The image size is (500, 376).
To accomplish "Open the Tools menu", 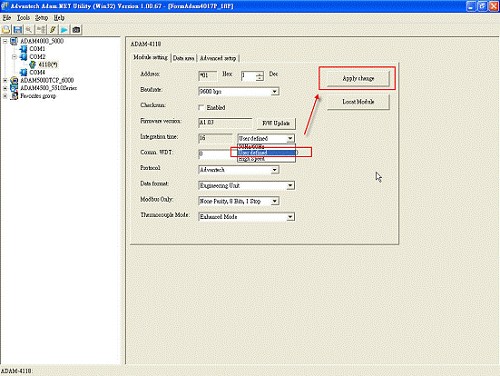I will point(23,18).
